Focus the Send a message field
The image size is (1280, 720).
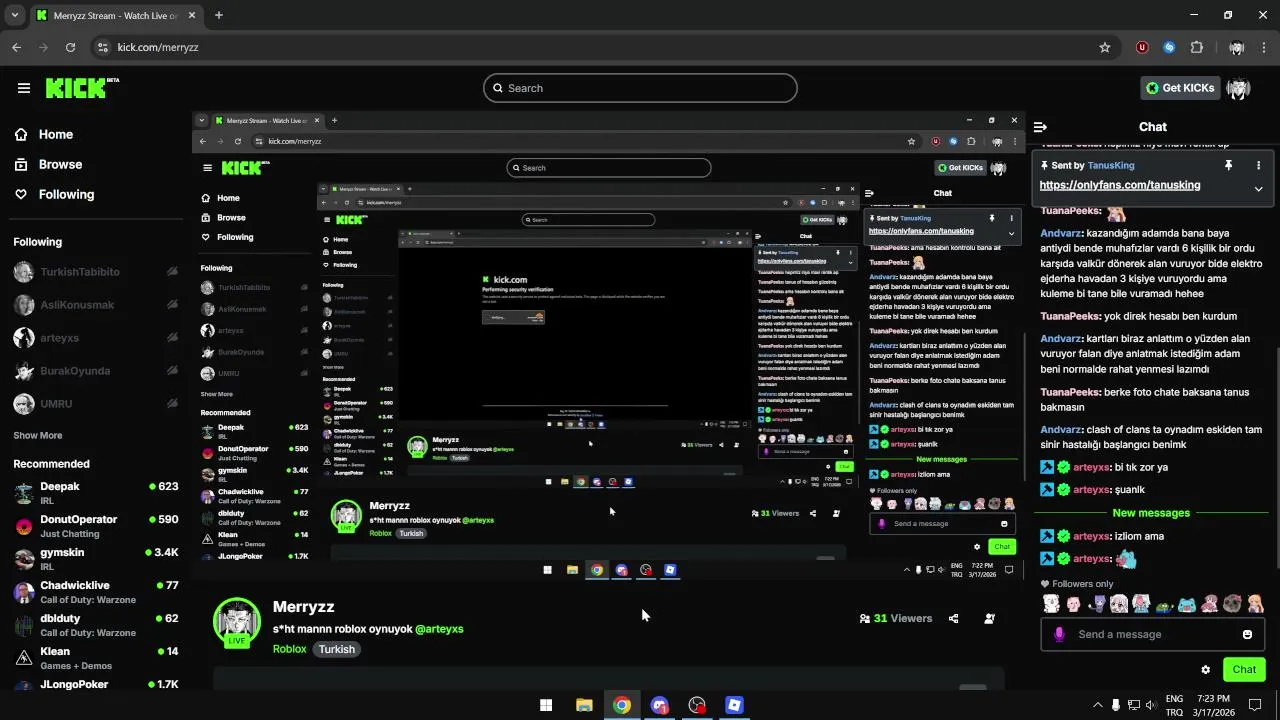(x=1151, y=634)
